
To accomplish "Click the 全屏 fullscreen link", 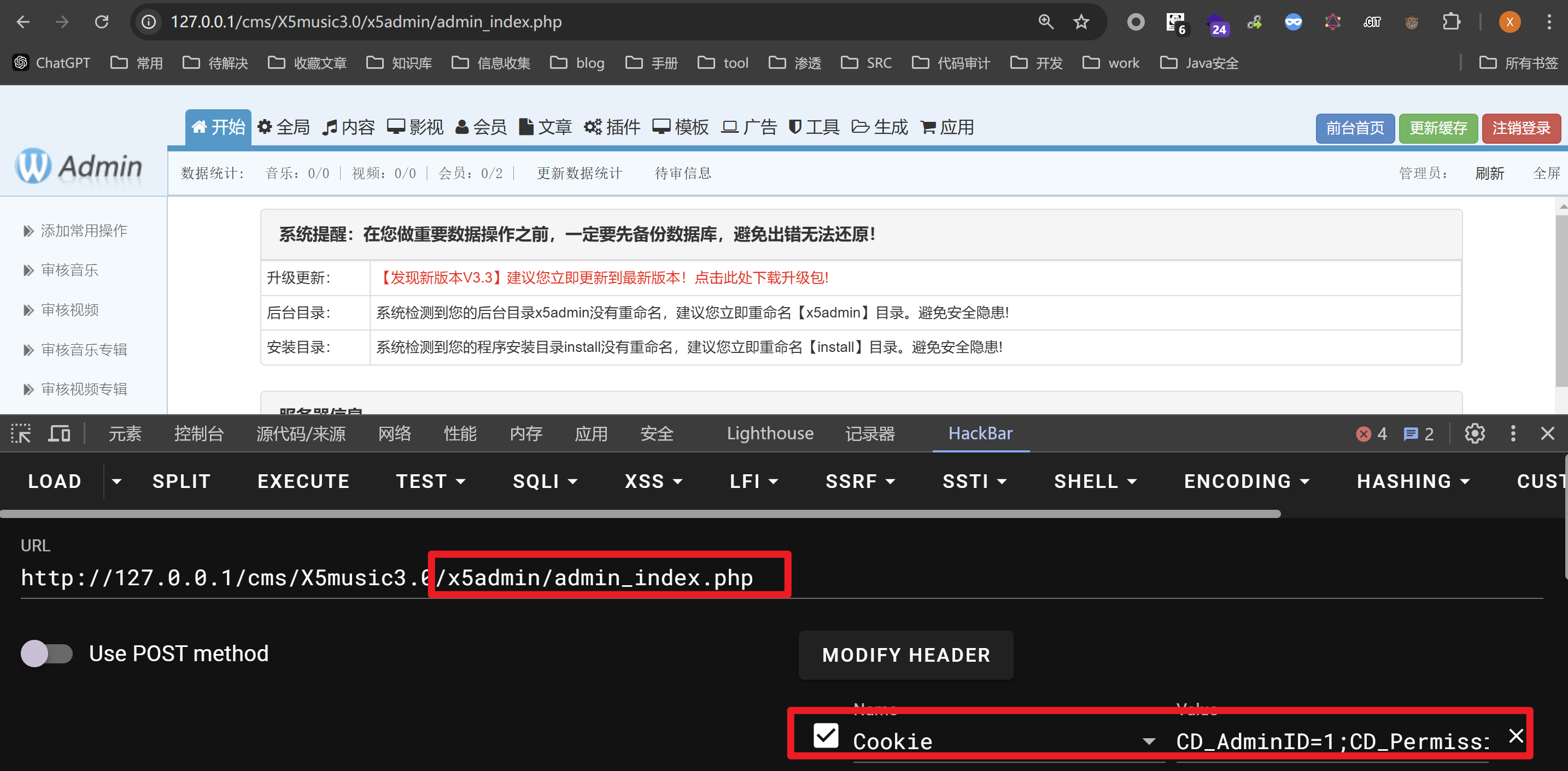I will click(1547, 173).
